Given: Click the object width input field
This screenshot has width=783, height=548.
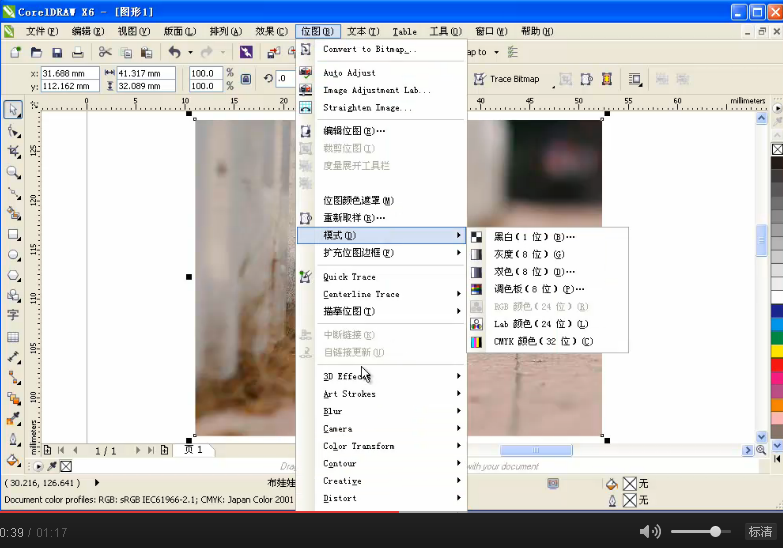Looking at the screenshot, I should (146, 73).
